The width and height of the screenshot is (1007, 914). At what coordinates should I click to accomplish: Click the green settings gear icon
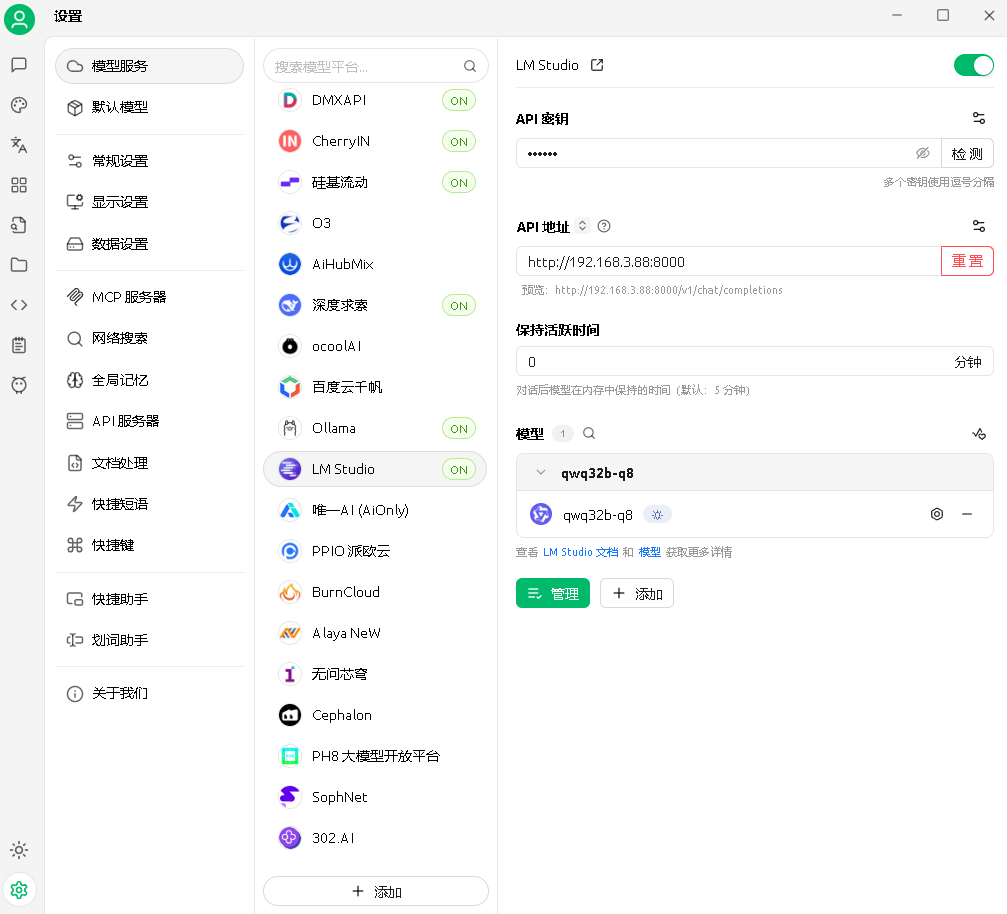coord(19,890)
